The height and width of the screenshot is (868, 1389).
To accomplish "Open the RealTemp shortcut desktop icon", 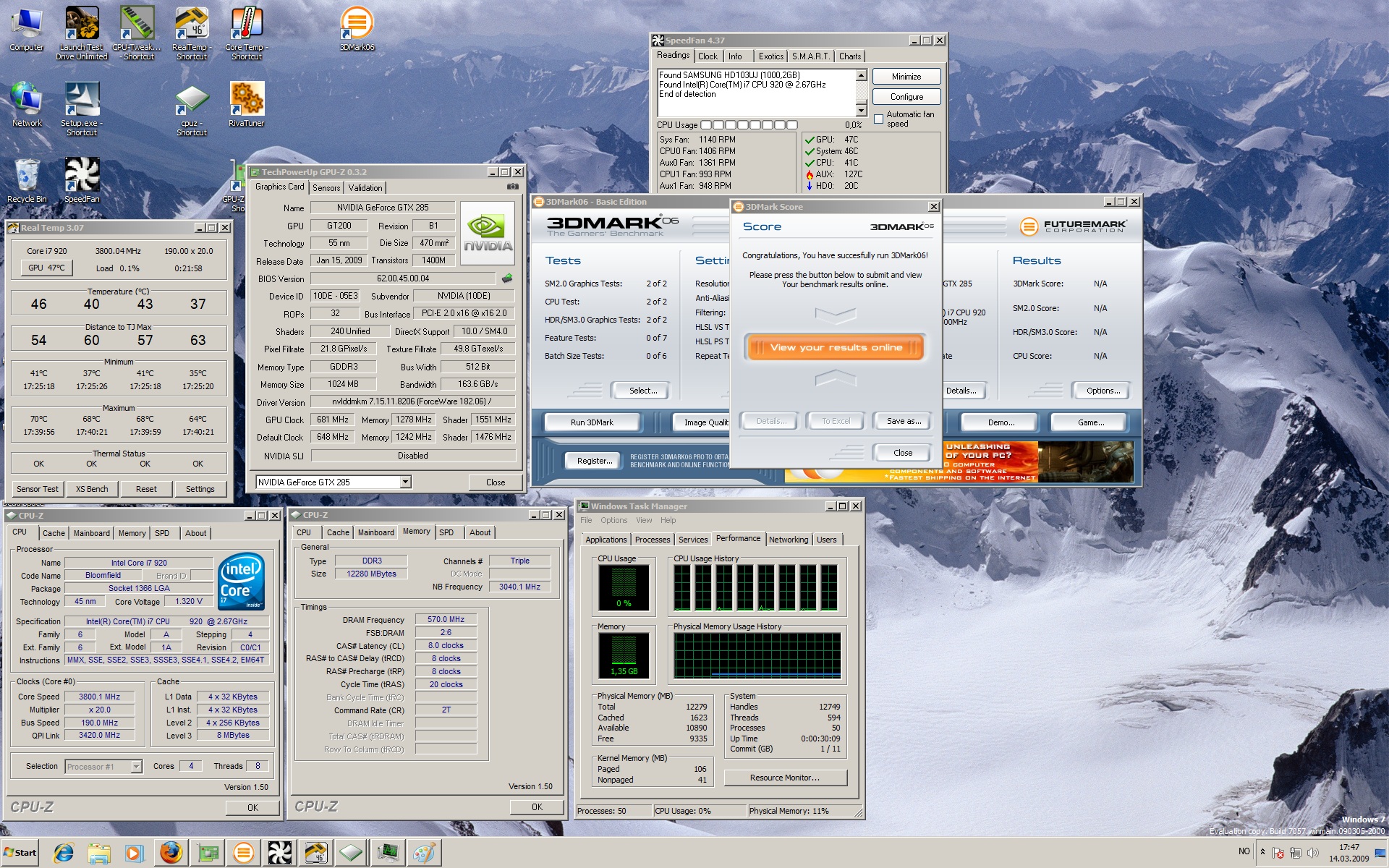I will (x=192, y=33).
